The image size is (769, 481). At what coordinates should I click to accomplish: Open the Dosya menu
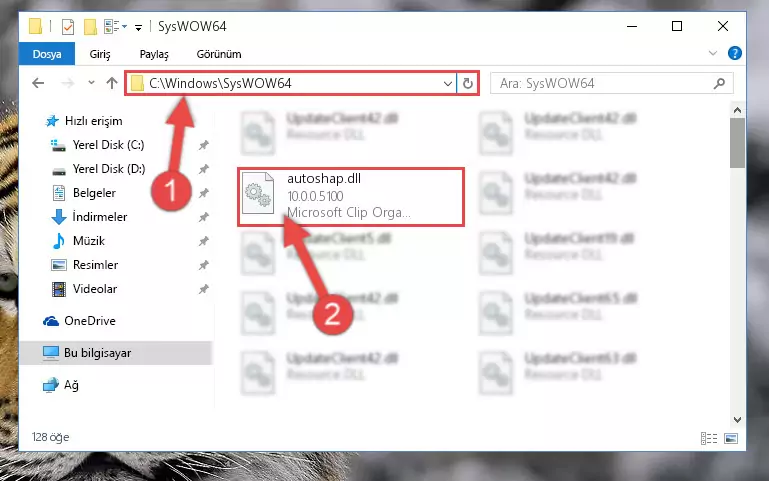coord(47,54)
